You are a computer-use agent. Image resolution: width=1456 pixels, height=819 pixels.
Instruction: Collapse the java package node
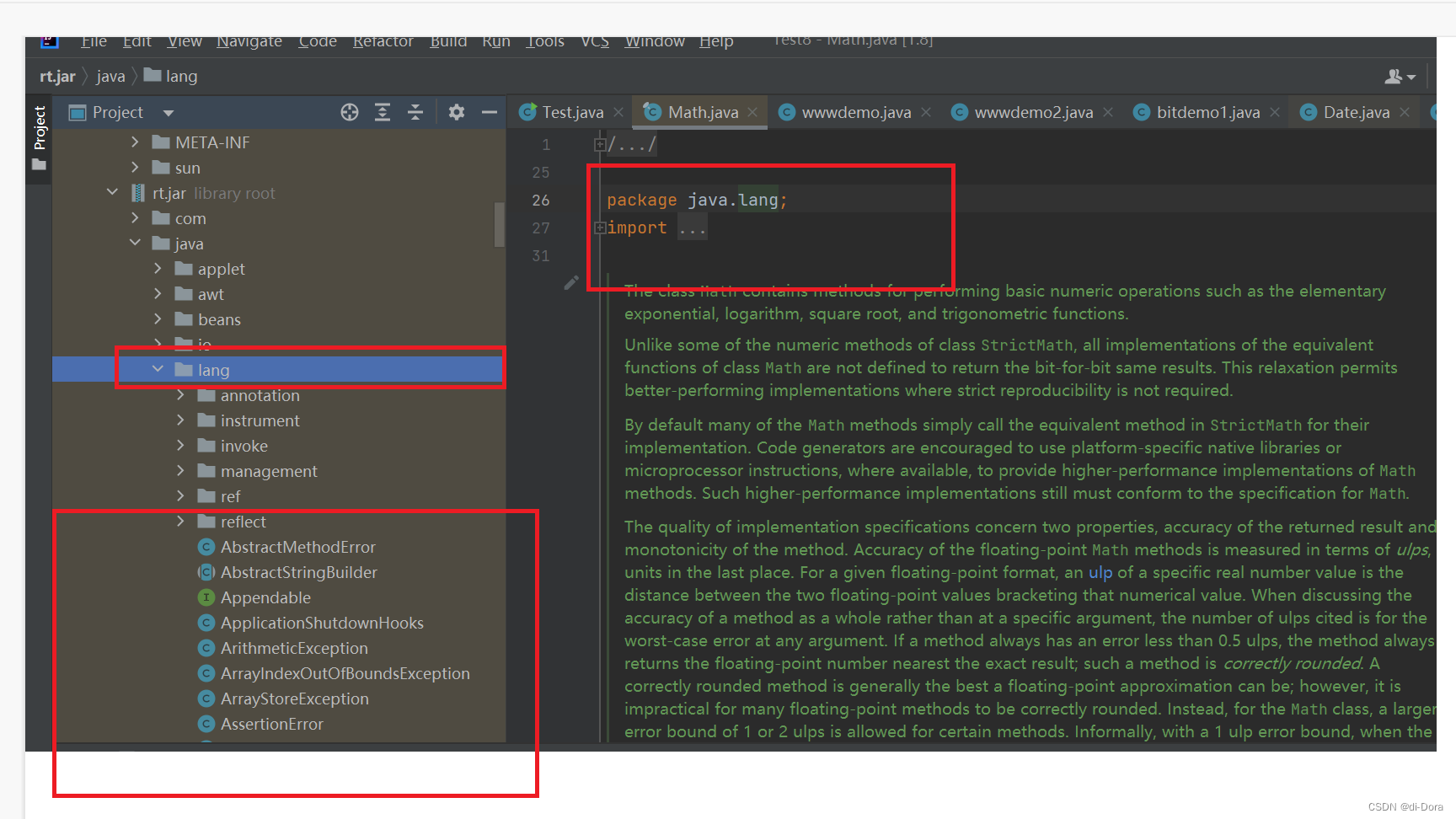pyautogui.click(x=135, y=244)
